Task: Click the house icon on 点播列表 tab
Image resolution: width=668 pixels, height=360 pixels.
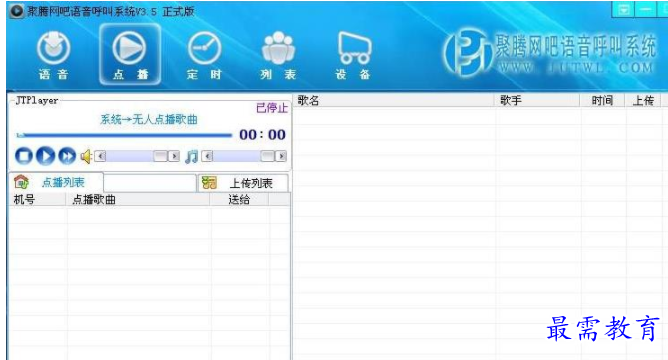Action: [x=21, y=182]
